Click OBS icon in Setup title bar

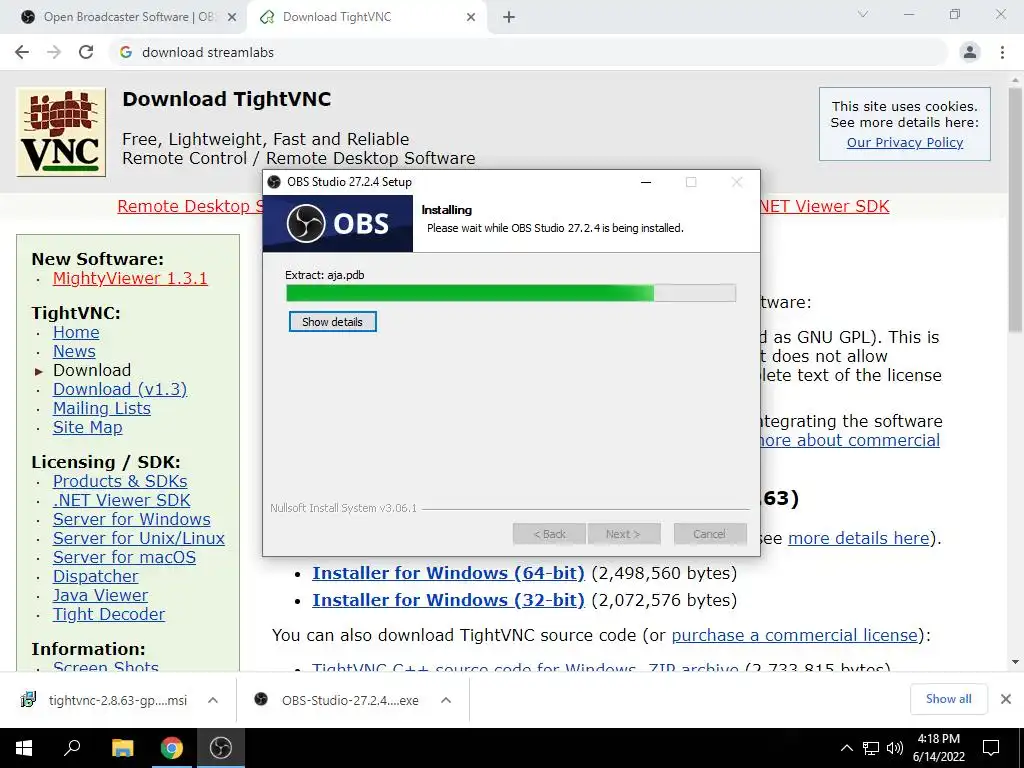(274, 182)
